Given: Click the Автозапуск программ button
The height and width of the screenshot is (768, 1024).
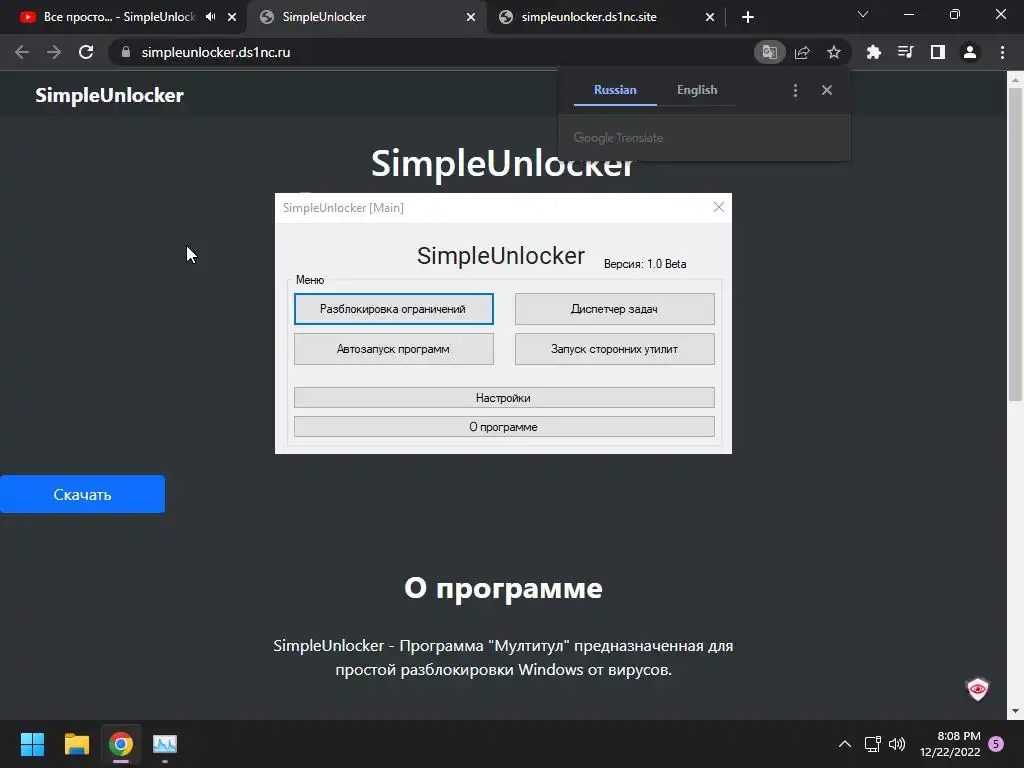Looking at the screenshot, I should pos(393,349).
